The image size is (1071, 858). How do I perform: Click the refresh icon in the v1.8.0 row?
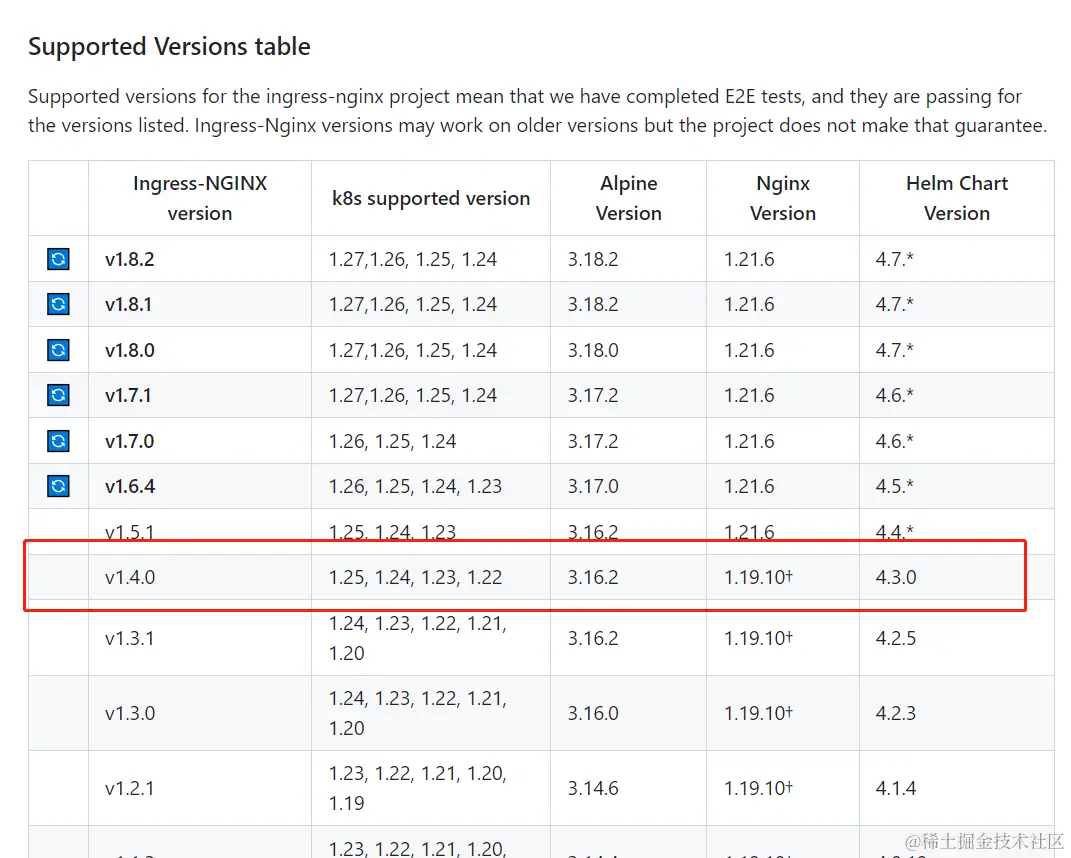click(x=58, y=350)
